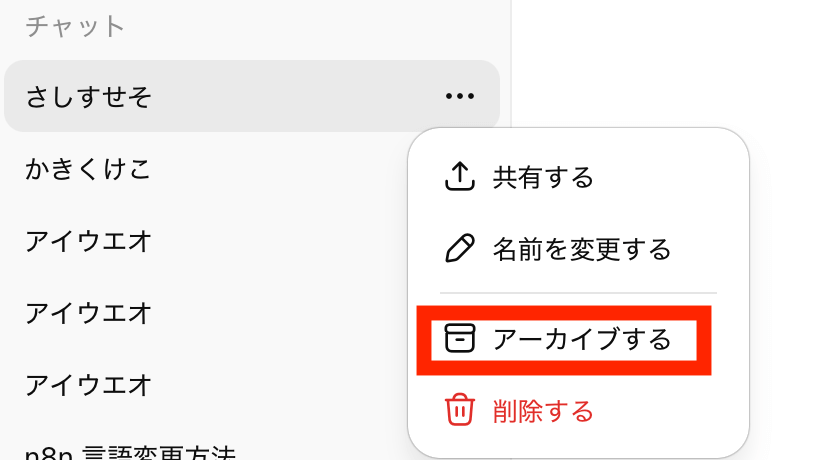Choose 削除する in red text

click(543, 411)
